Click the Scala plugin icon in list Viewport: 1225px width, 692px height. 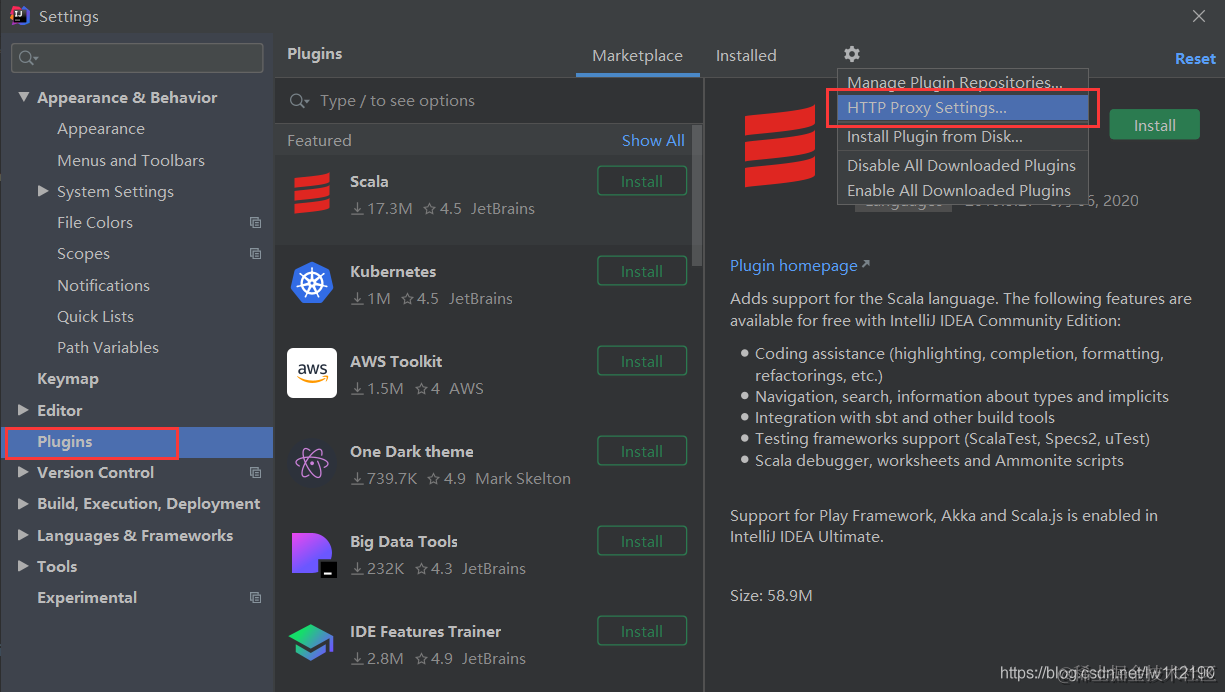click(x=312, y=193)
